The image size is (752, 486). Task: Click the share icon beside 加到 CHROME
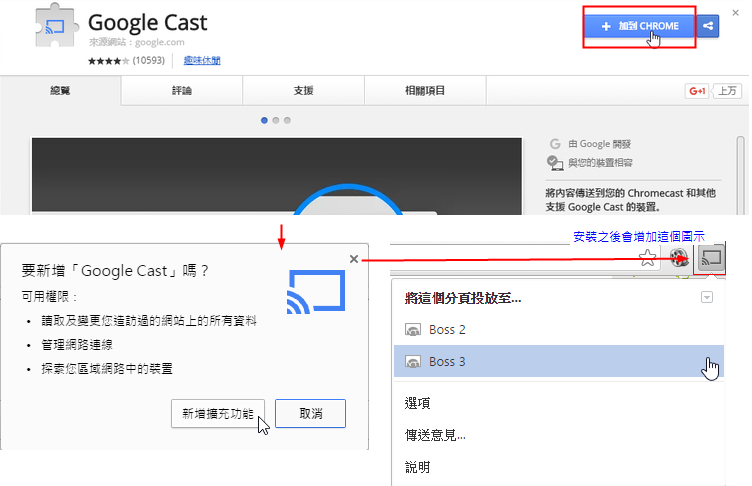point(708,26)
